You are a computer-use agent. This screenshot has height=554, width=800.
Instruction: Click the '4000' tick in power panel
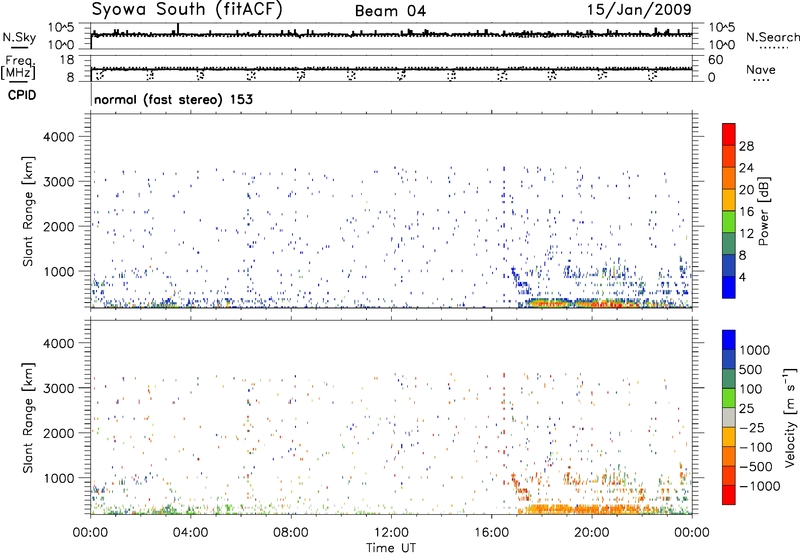[x=59, y=137]
